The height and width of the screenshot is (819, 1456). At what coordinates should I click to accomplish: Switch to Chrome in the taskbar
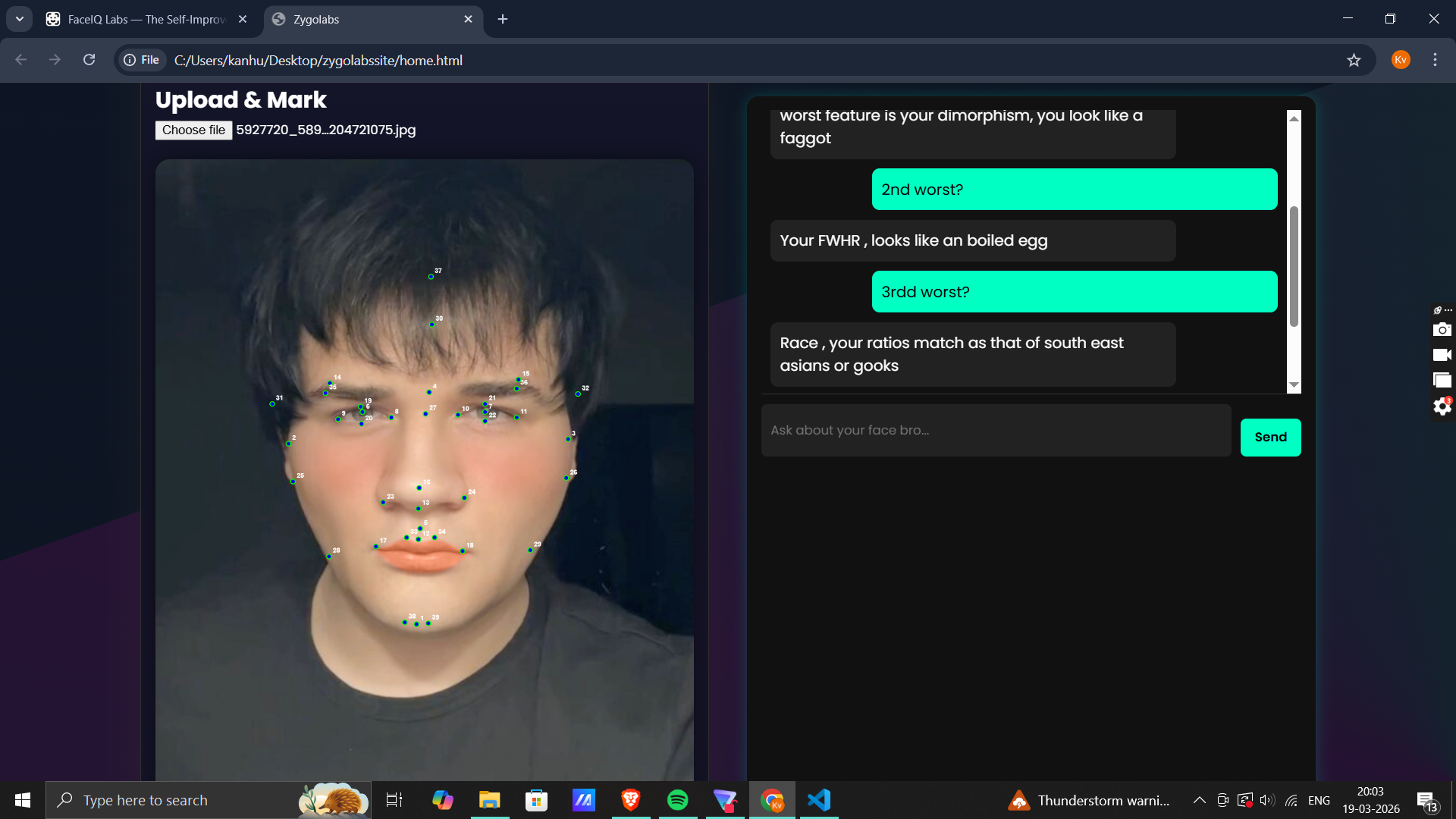coord(772,800)
